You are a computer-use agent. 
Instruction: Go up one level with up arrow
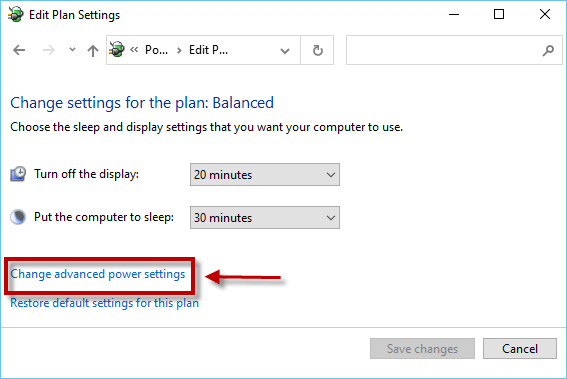point(93,50)
